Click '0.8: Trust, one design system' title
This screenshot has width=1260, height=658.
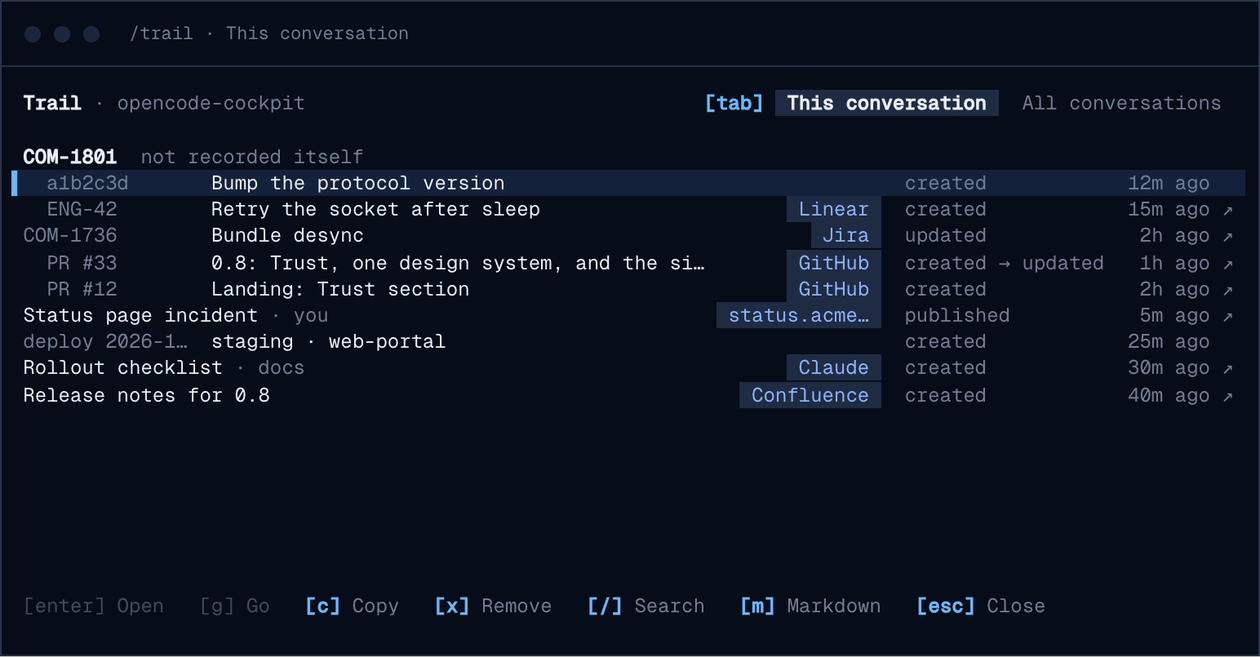click(458, 264)
